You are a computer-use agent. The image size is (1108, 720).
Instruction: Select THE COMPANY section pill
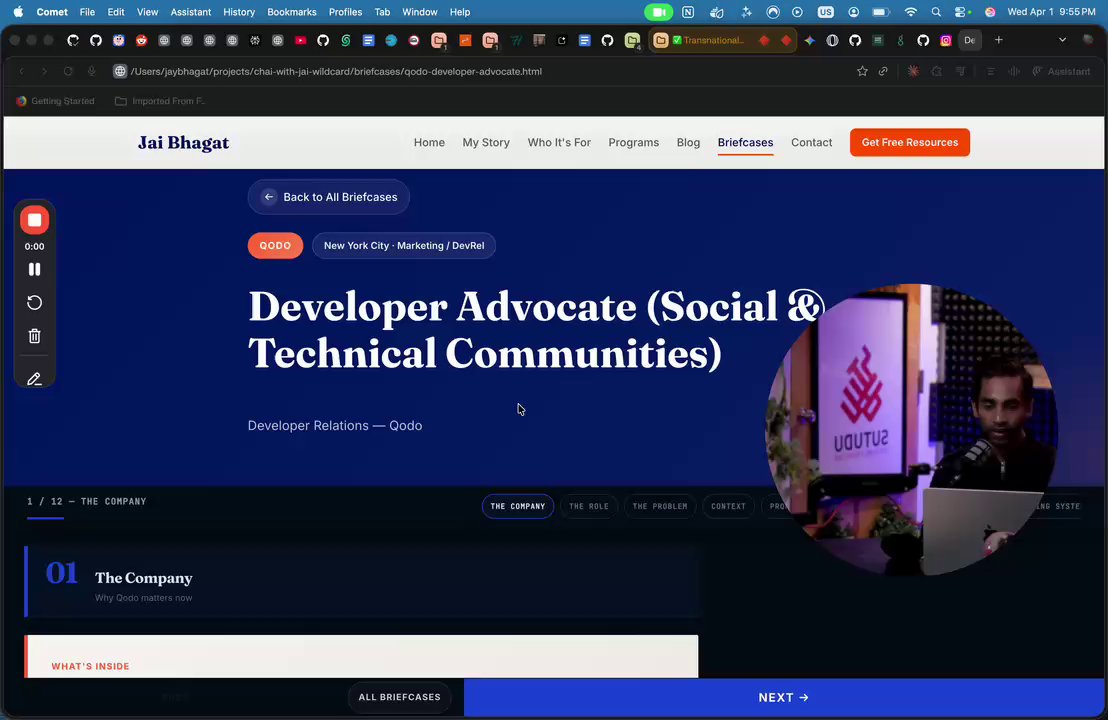(x=517, y=506)
